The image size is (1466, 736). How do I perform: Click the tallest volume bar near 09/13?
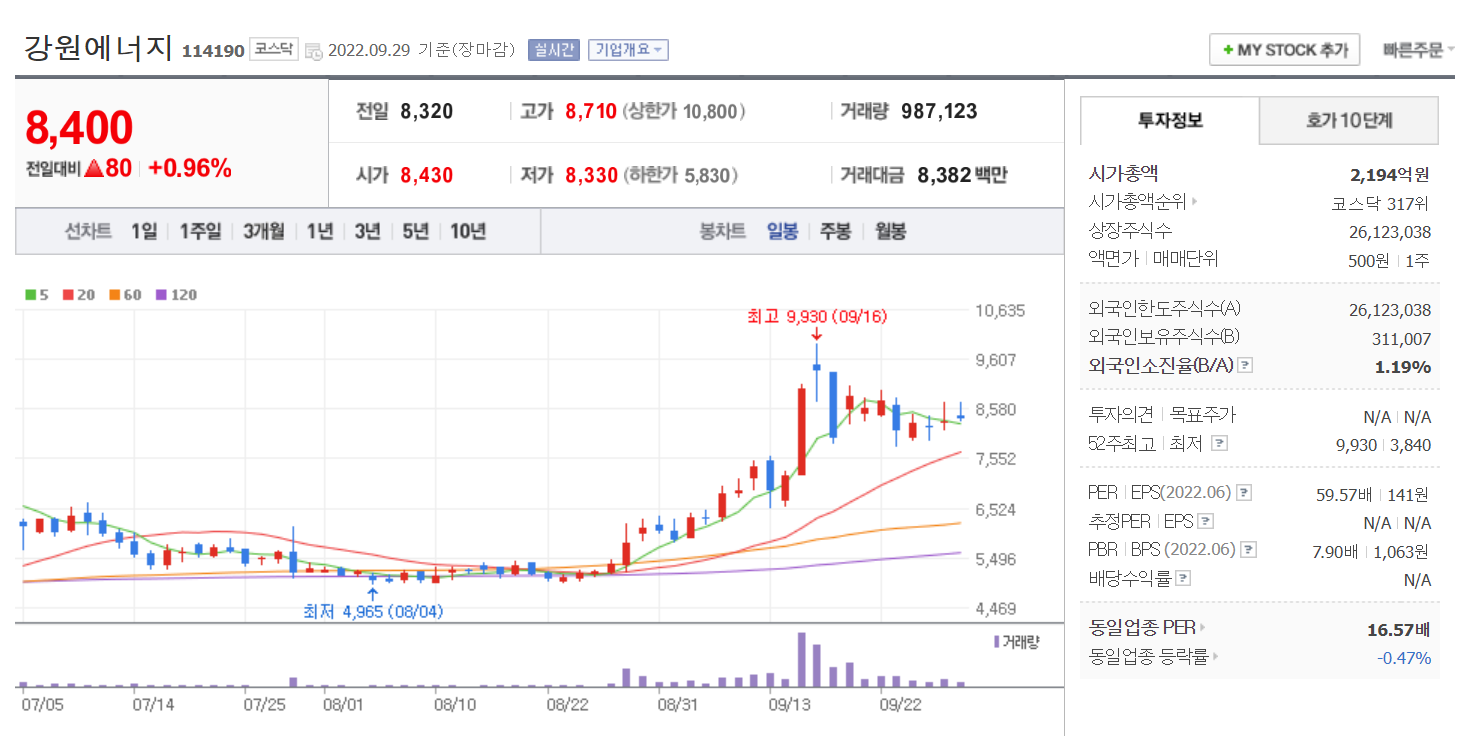[x=801, y=659]
